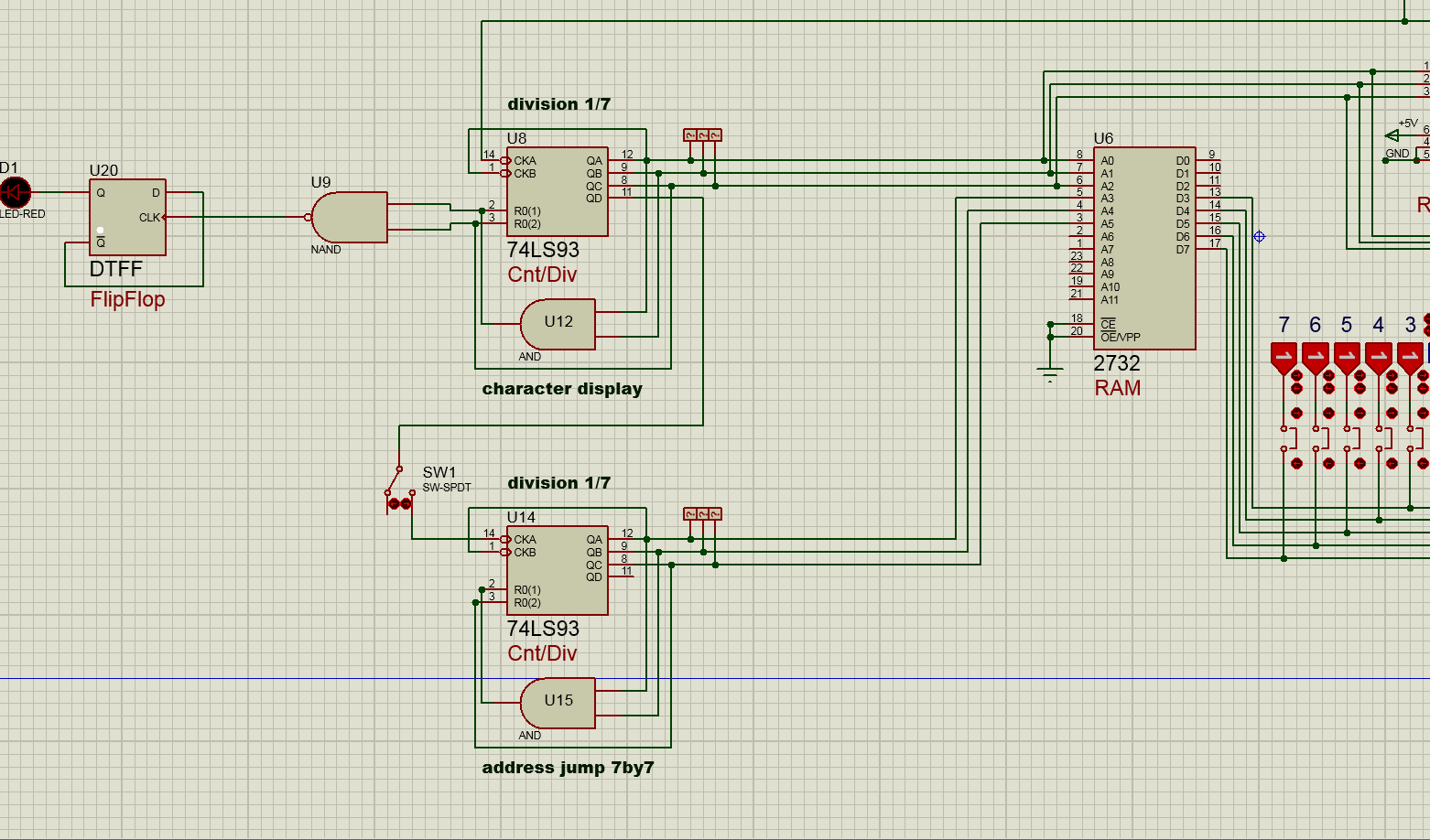Click the probe group beside U8 outputs
The height and width of the screenshot is (840, 1430).
pos(702,135)
